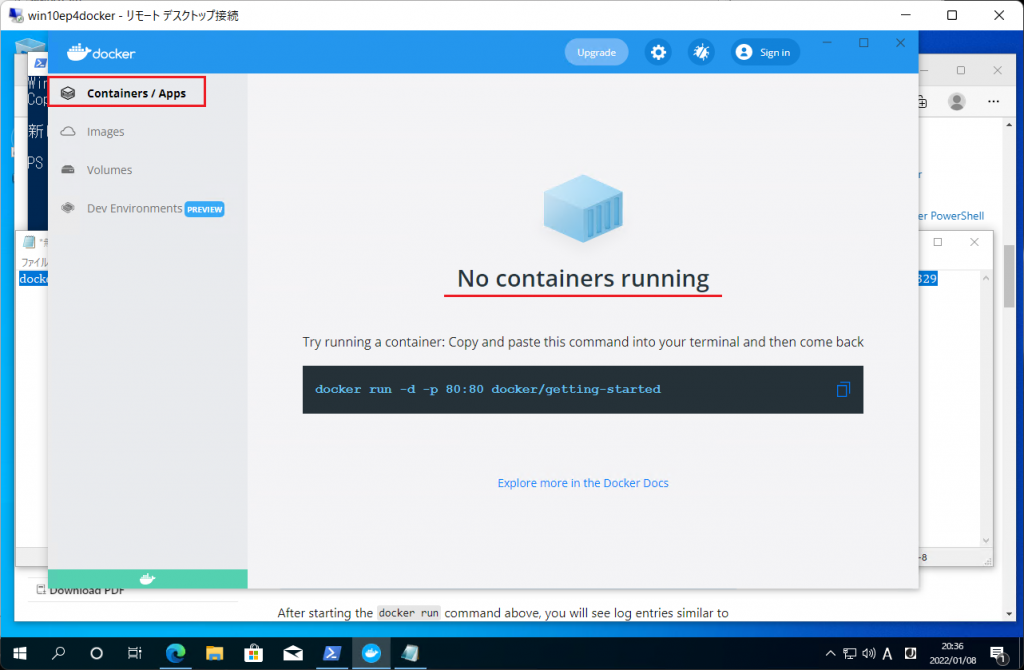The height and width of the screenshot is (670, 1024).
Task: Open the Images section
Action: [105, 131]
